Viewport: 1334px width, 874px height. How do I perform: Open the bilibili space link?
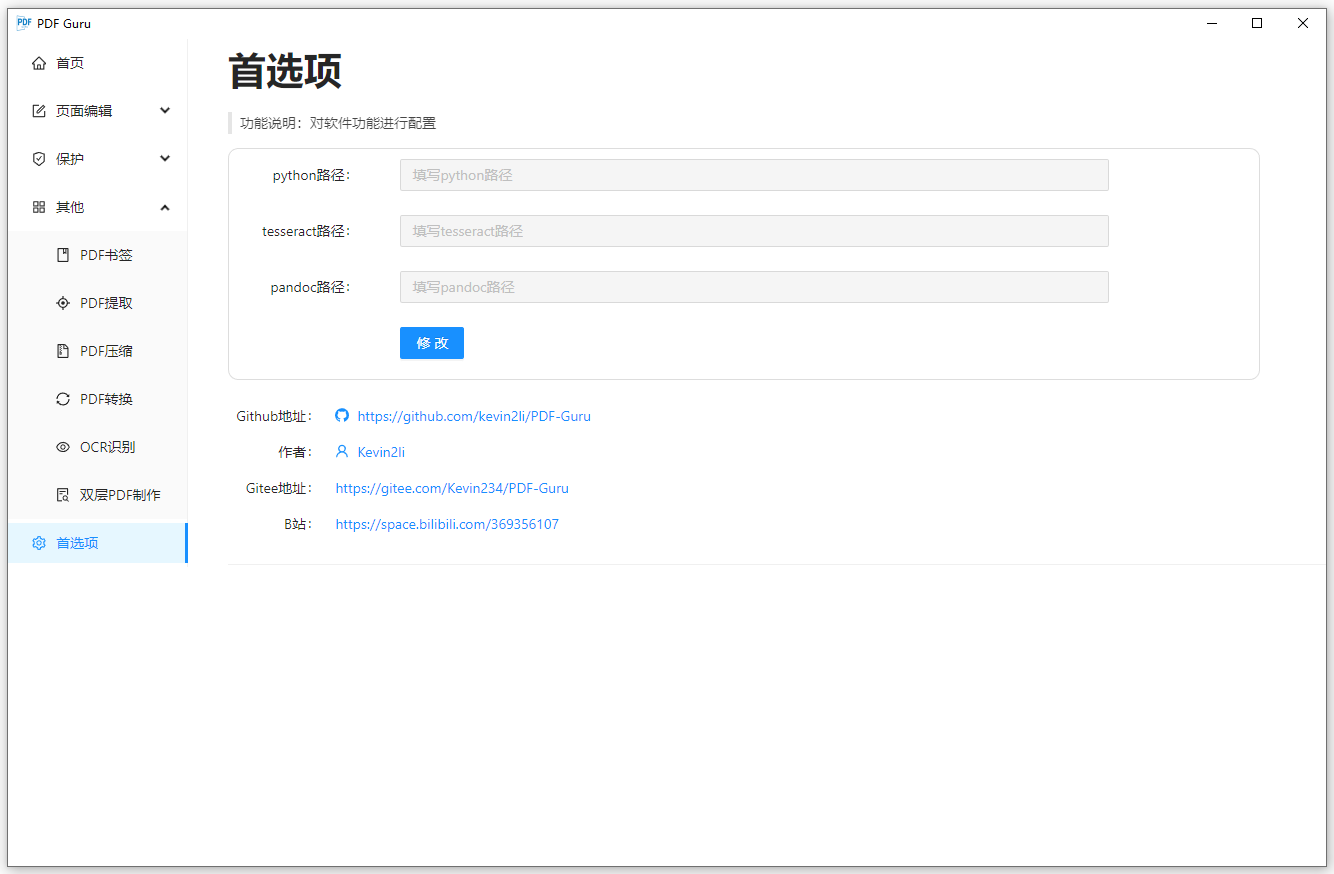click(x=447, y=524)
